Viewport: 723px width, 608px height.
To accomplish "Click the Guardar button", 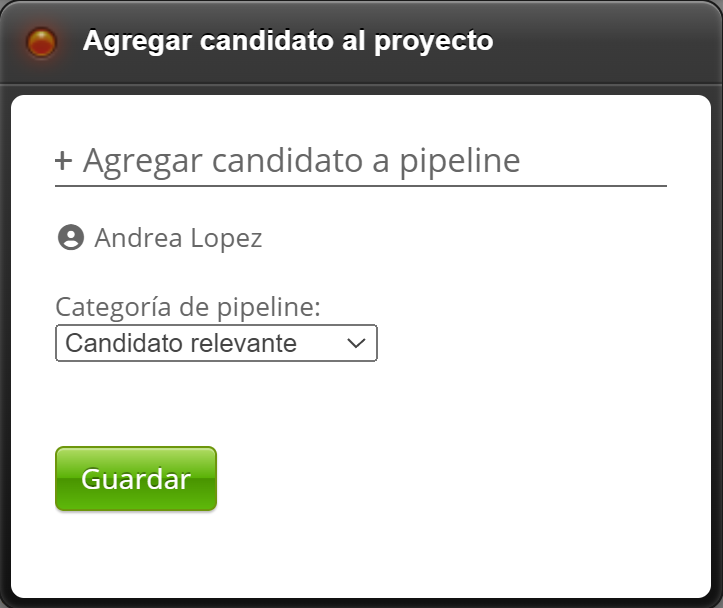I will 136,479.
